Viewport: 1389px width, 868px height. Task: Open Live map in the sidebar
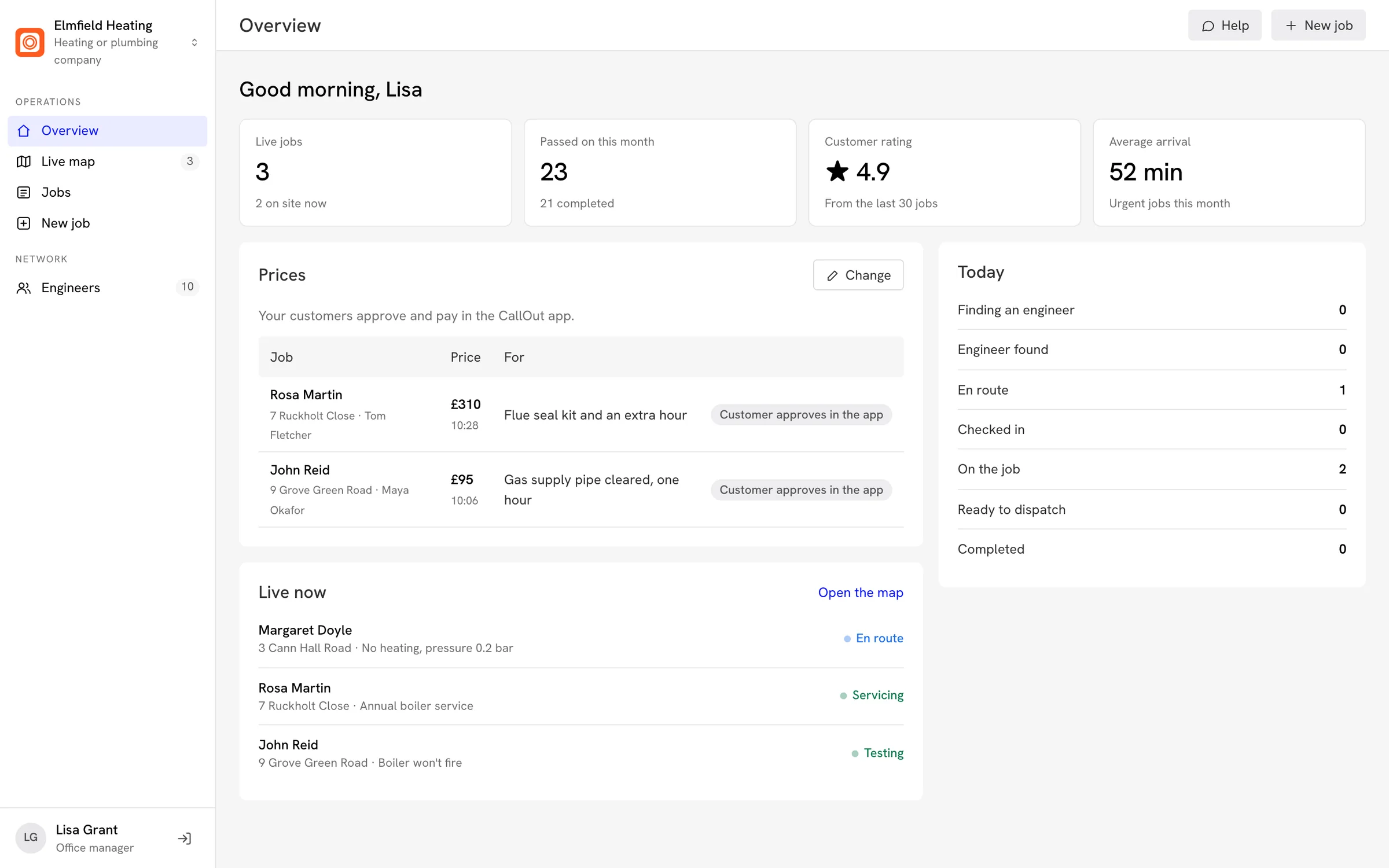pyautogui.click(x=108, y=161)
